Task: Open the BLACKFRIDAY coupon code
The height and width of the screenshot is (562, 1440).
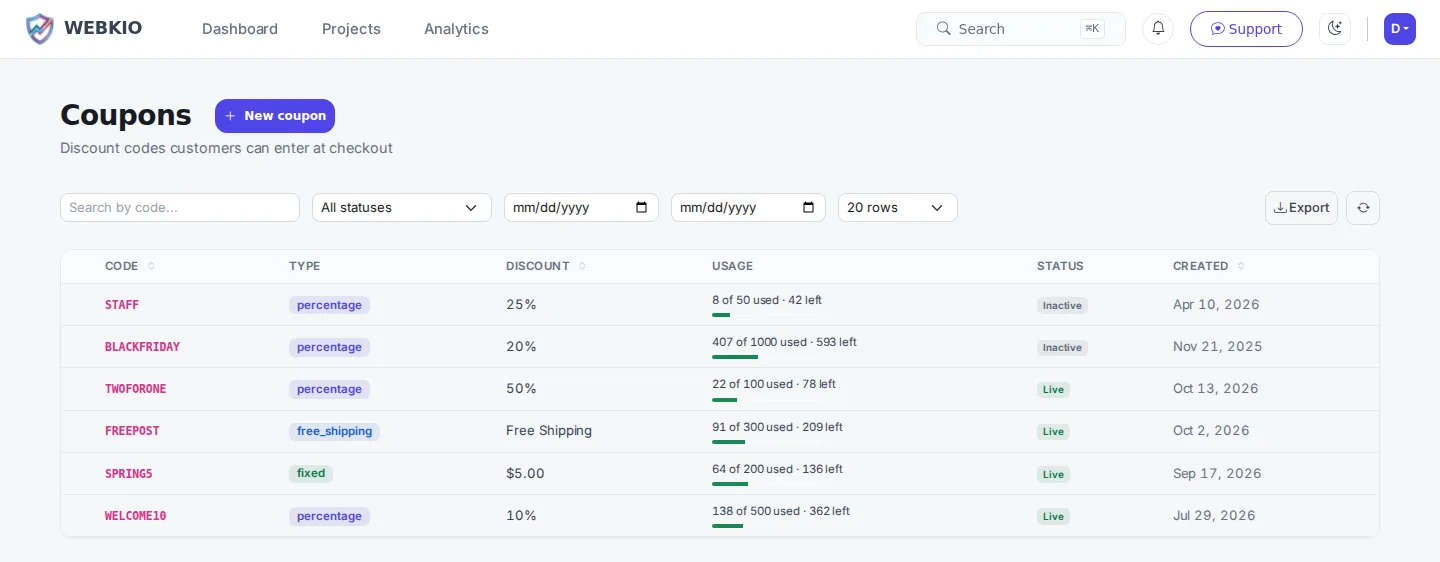Action: coord(142,347)
